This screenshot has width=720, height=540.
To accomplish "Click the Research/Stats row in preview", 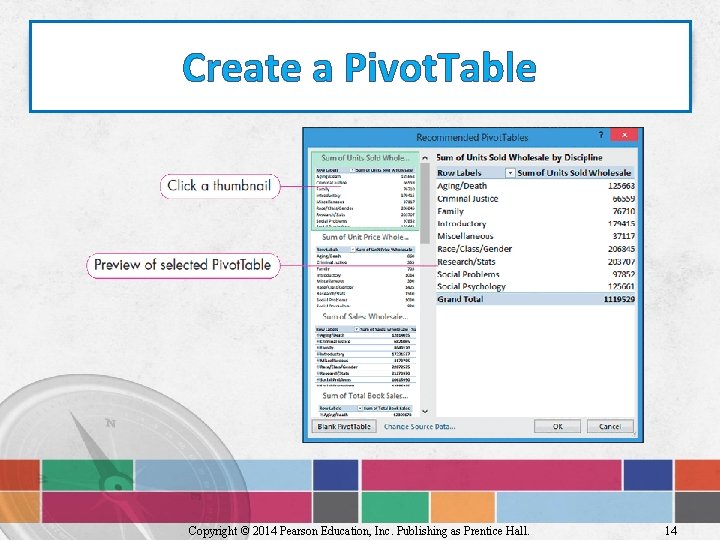I will [x=535, y=262].
